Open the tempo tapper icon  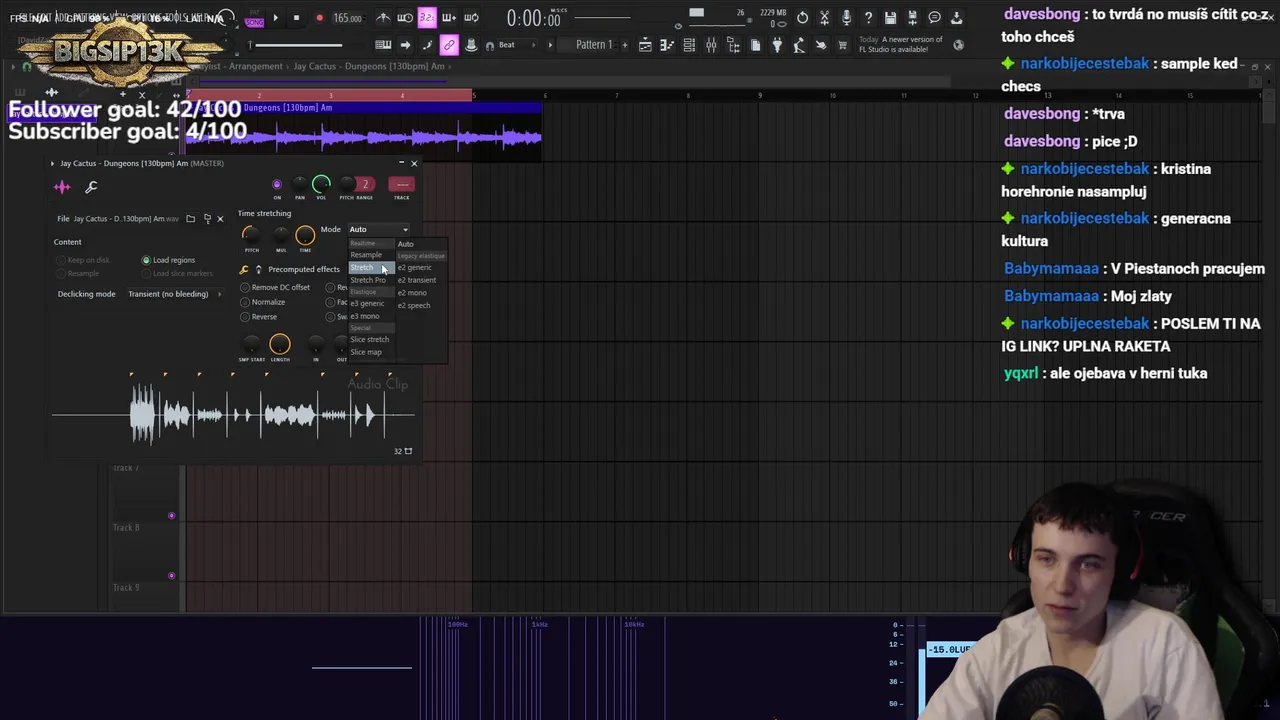[799, 45]
